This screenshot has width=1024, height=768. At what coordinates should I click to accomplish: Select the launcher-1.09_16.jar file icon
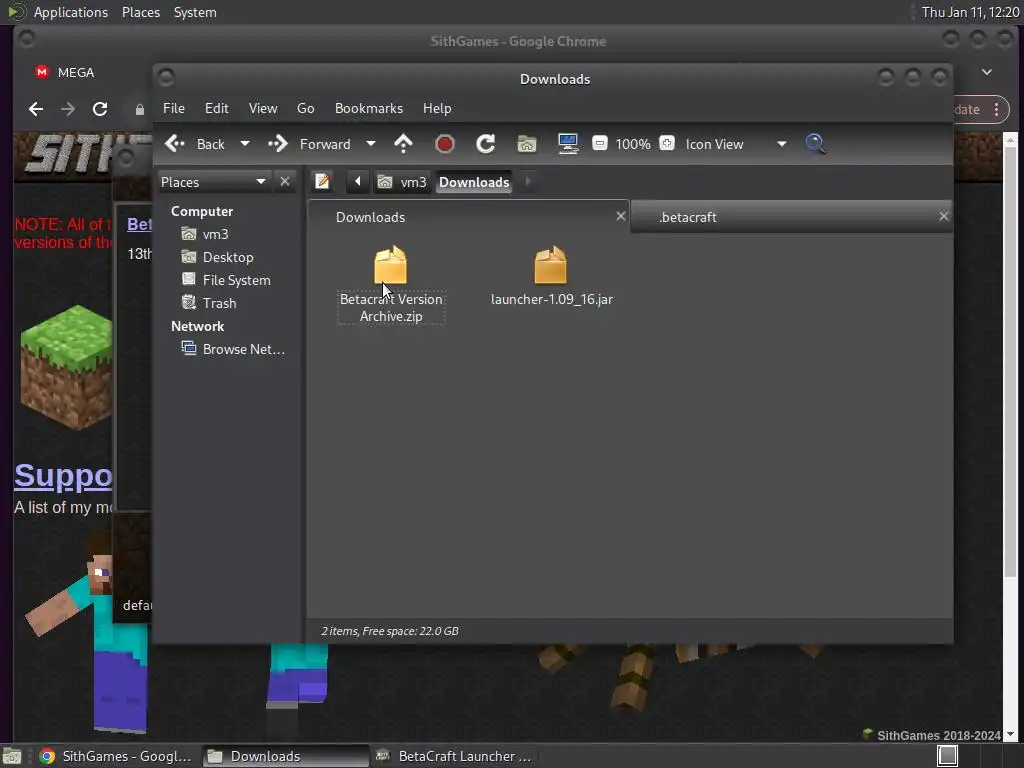tap(550, 264)
